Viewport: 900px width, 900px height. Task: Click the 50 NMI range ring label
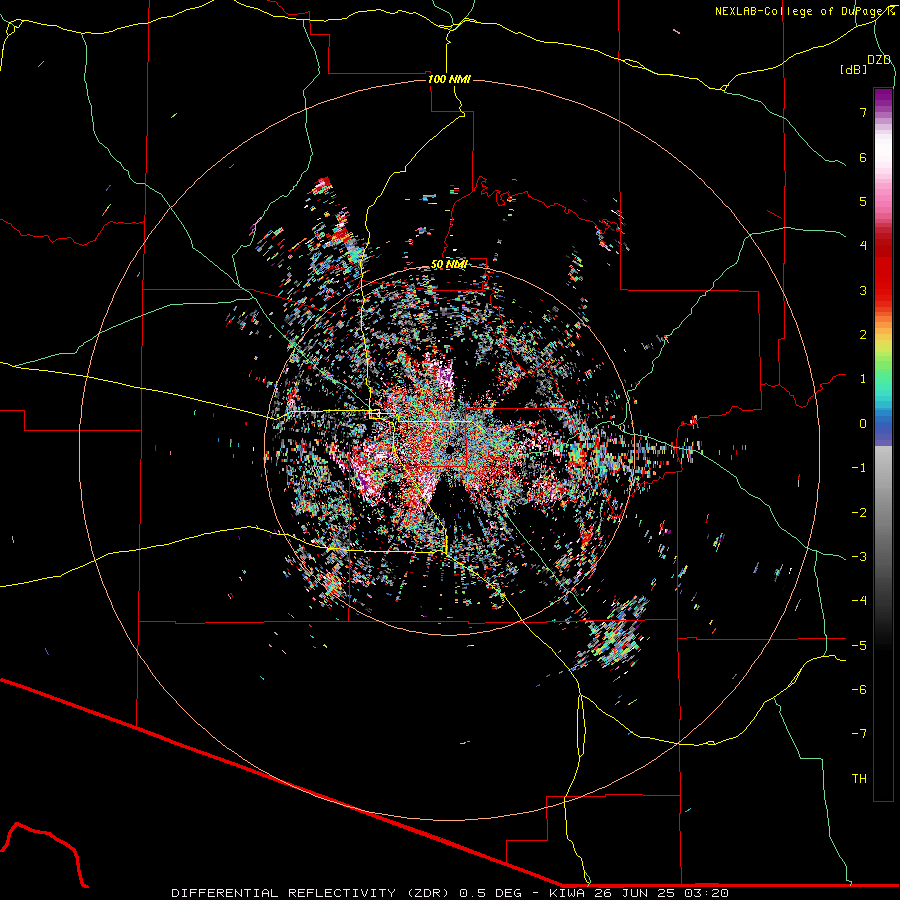pos(449,264)
